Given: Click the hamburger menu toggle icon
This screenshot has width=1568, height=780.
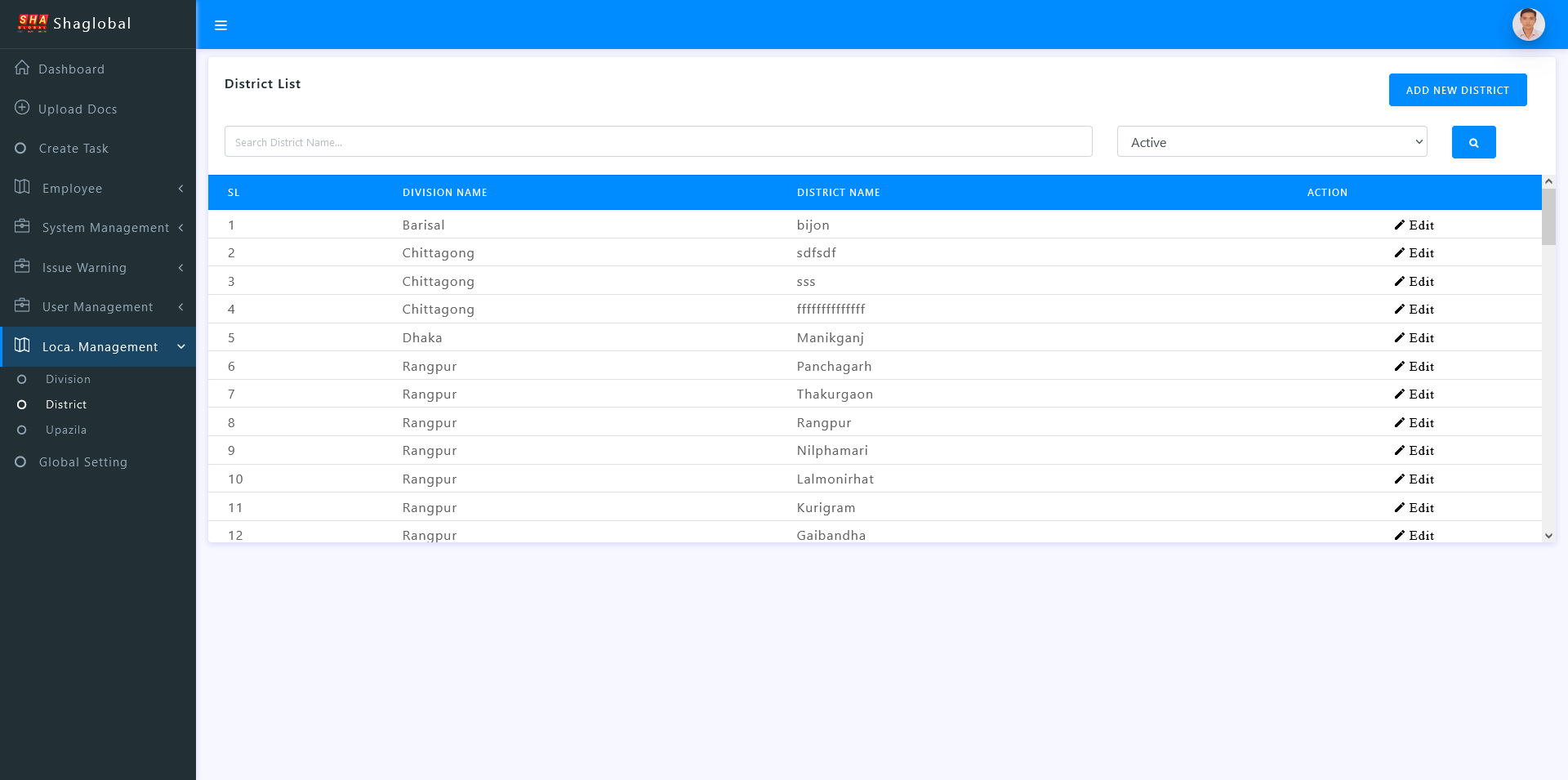Looking at the screenshot, I should 220,25.
